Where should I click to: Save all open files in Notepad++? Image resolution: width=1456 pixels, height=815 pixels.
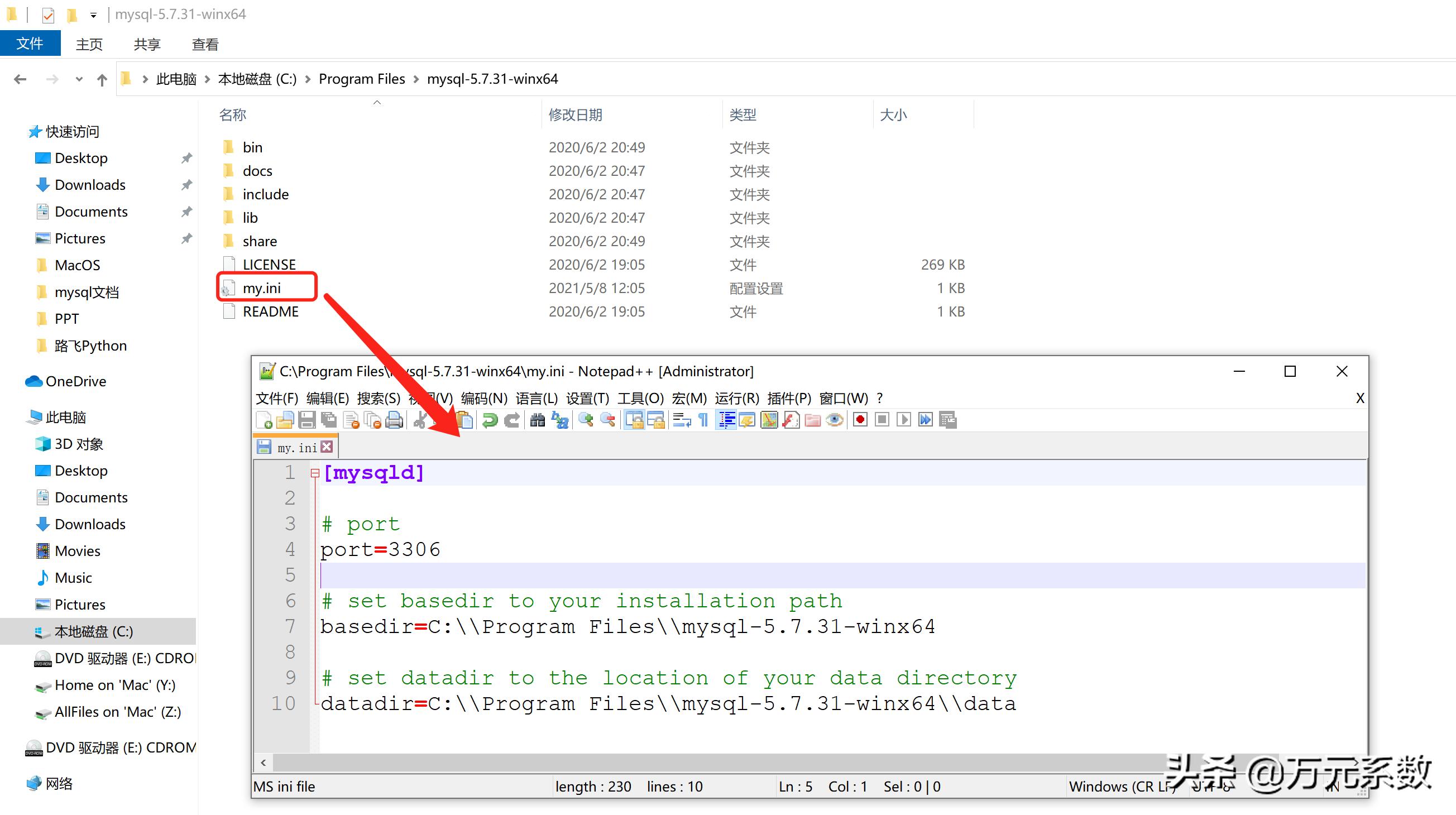328,419
